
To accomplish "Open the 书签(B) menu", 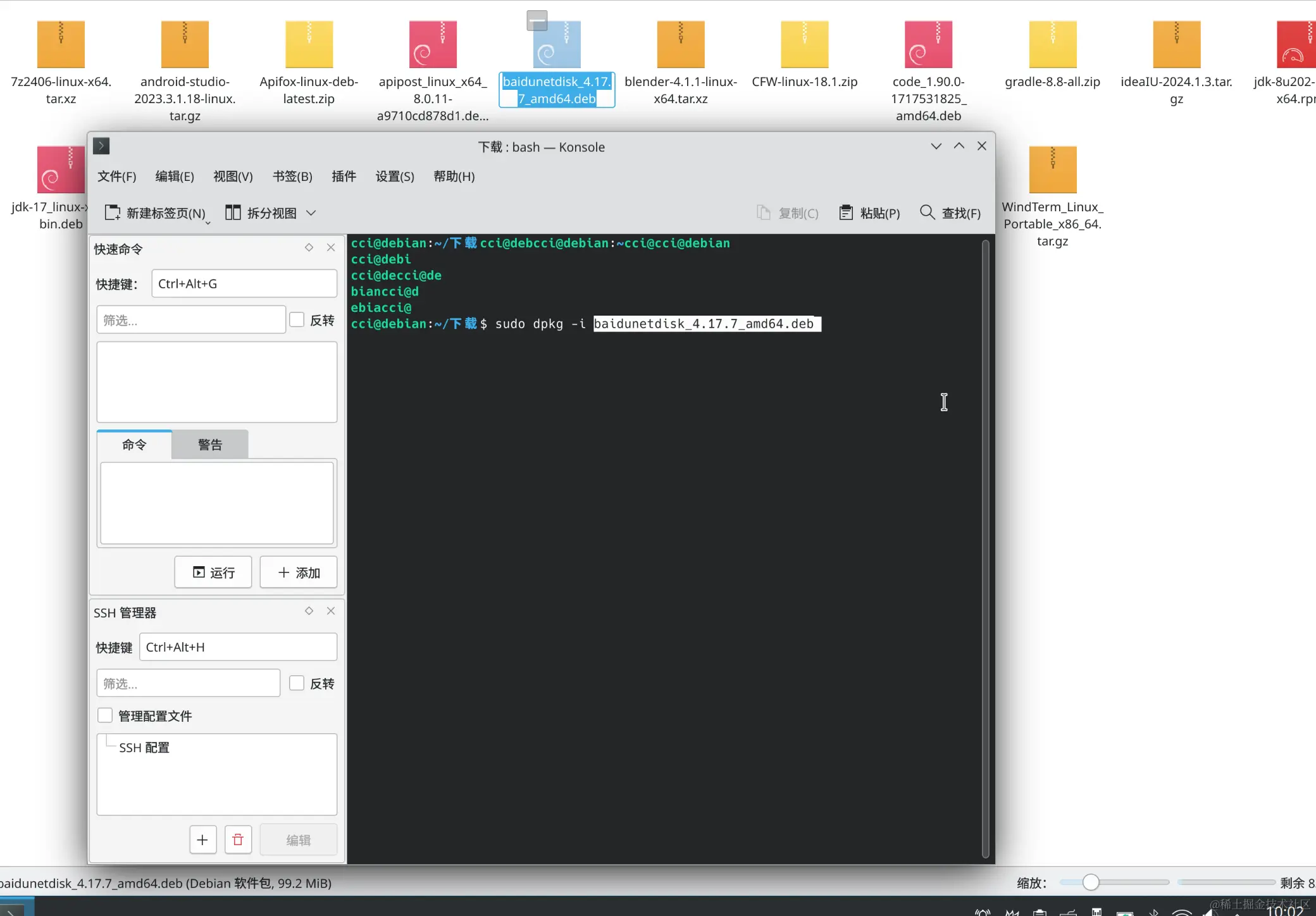I will (x=292, y=176).
